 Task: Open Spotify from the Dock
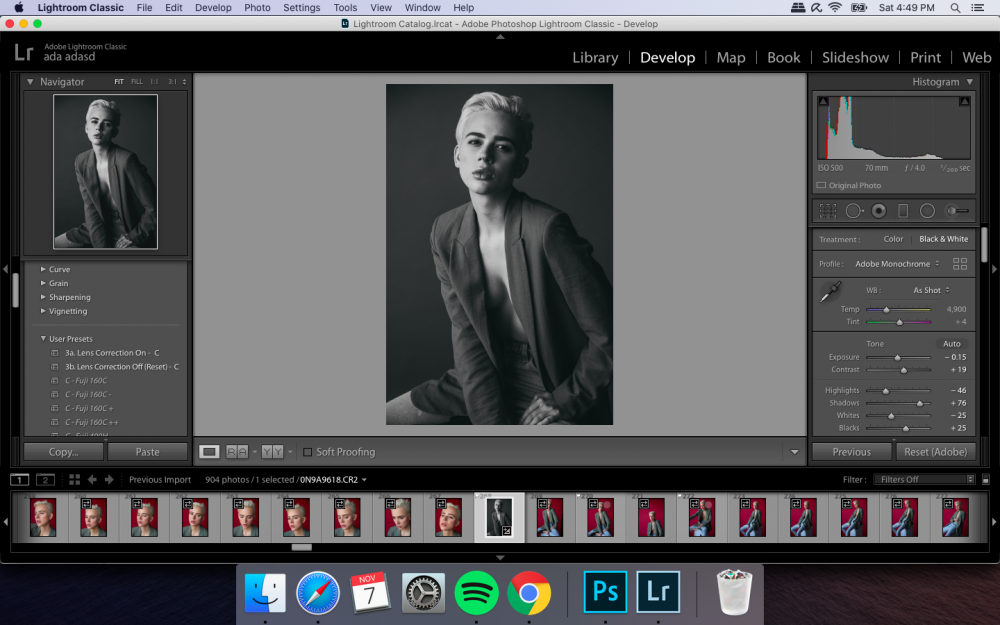[476, 593]
